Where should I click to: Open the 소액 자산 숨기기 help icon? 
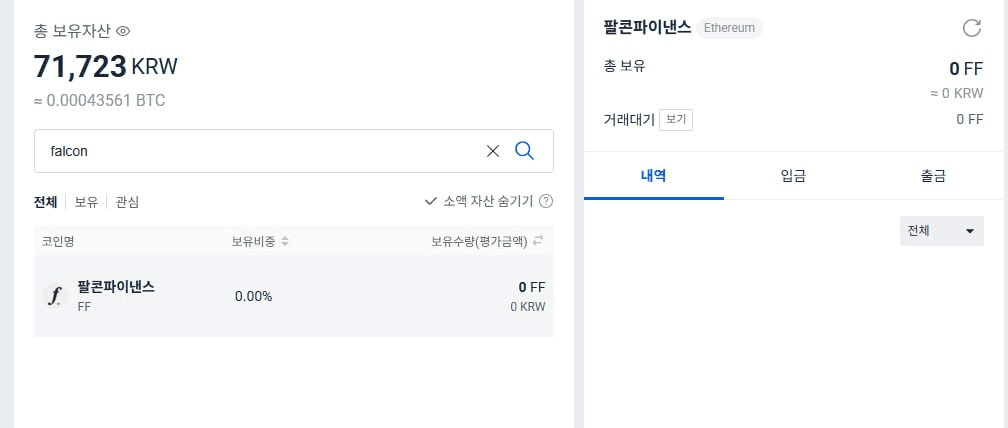[x=546, y=202]
